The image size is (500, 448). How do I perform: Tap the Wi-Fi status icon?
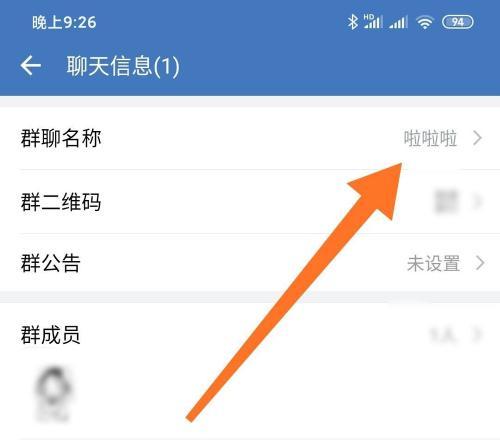(x=425, y=23)
